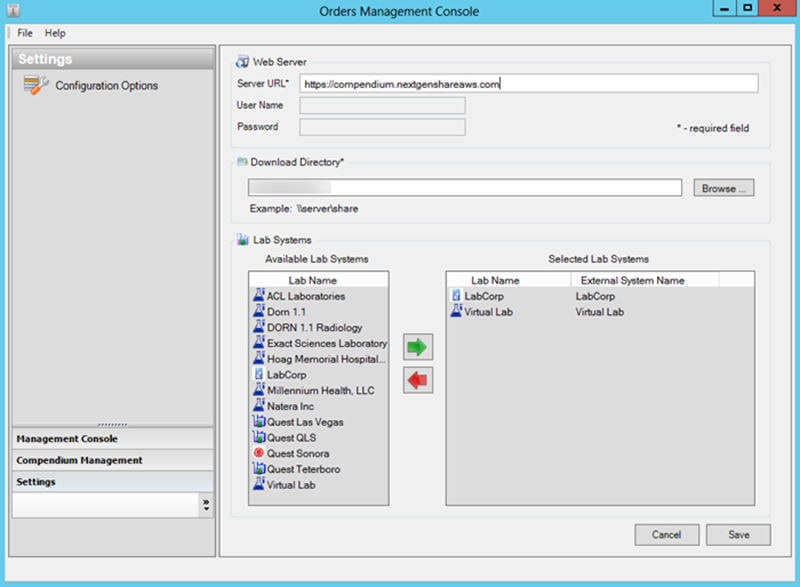Click the Quest Teterboro icon

pyautogui.click(x=259, y=469)
